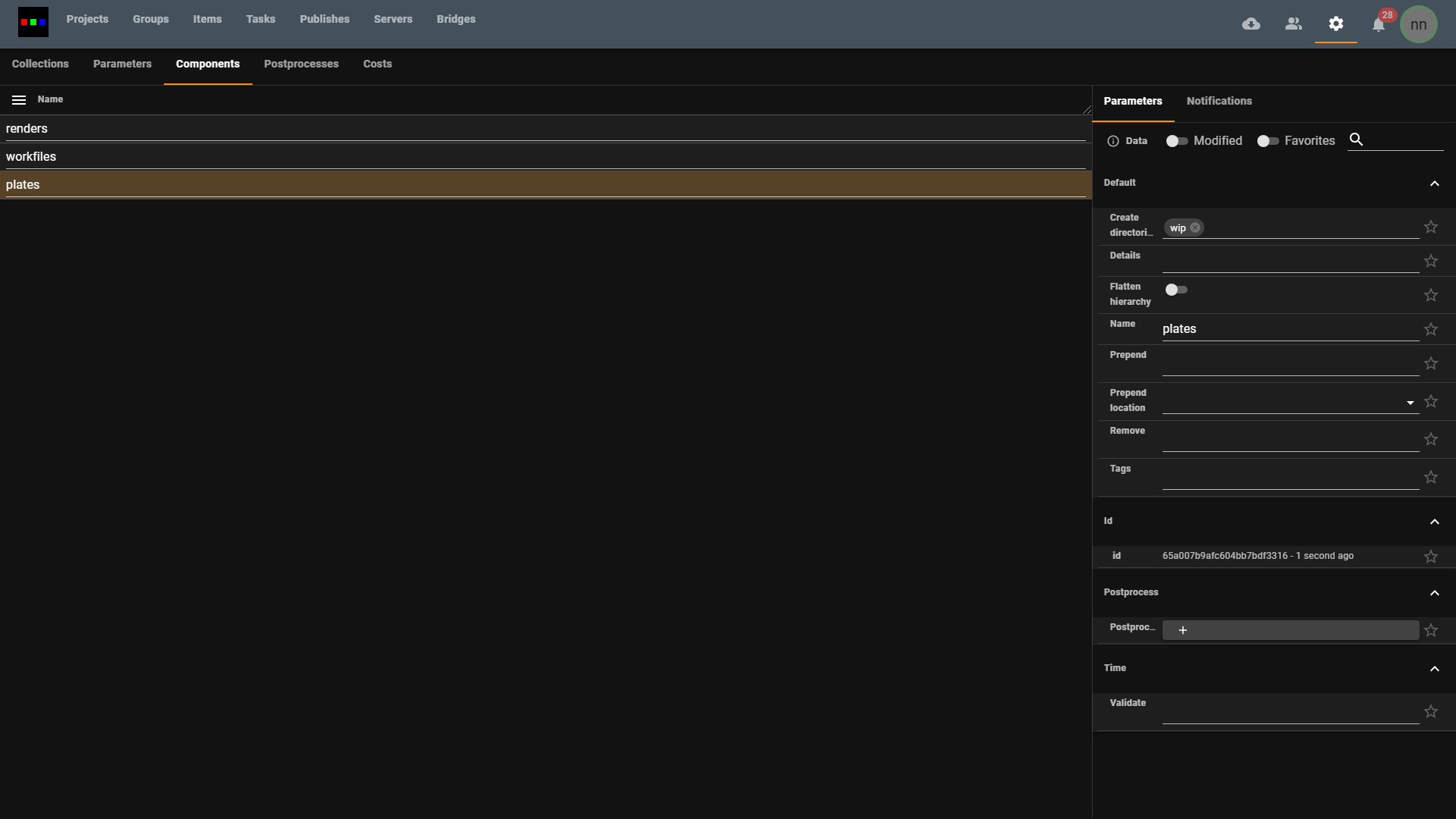This screenshot has height=819, width=1456.
Task: Click the Data info icon
Action: click(1113, 141)
